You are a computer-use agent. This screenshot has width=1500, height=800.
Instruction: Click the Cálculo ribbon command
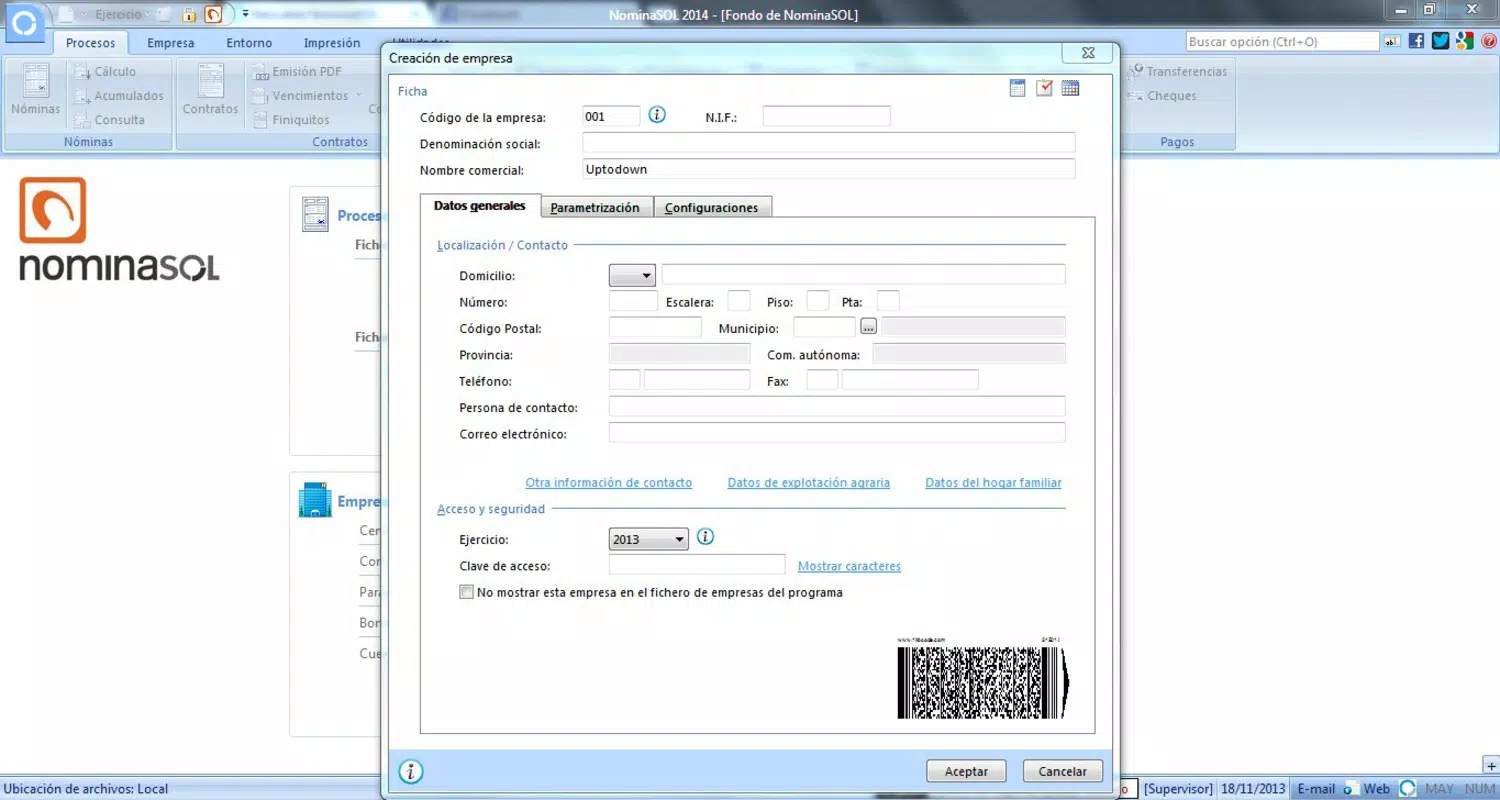click(105, 72)
